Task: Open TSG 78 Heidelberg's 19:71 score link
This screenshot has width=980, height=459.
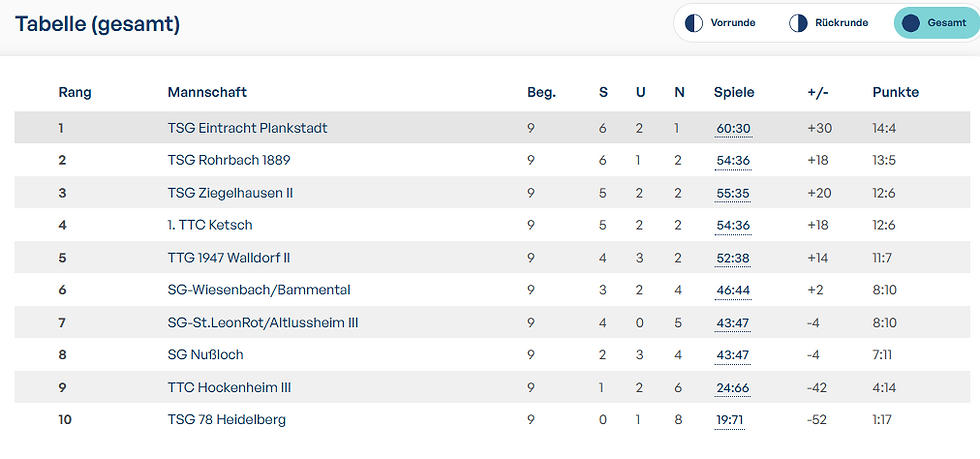Action: pos(730,420)
